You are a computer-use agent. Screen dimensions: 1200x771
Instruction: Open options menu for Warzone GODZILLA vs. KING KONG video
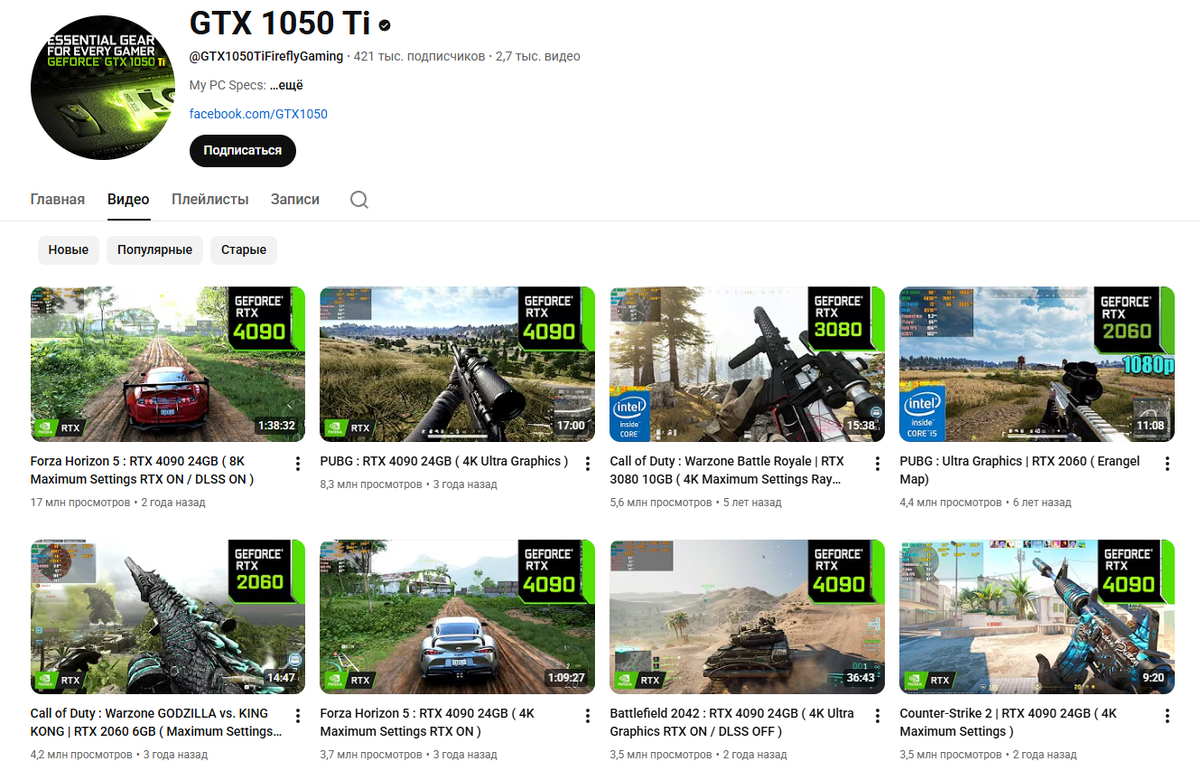click(x=298, y=717)
